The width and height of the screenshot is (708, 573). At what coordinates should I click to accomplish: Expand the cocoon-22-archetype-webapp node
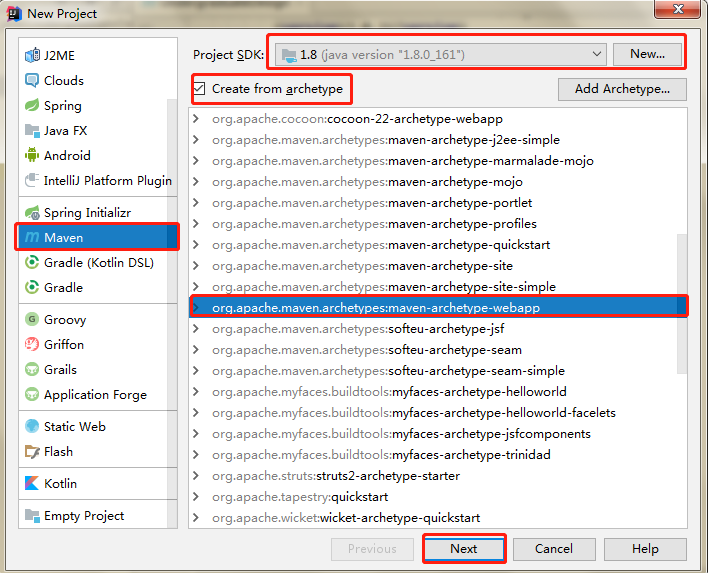(196, 119)
